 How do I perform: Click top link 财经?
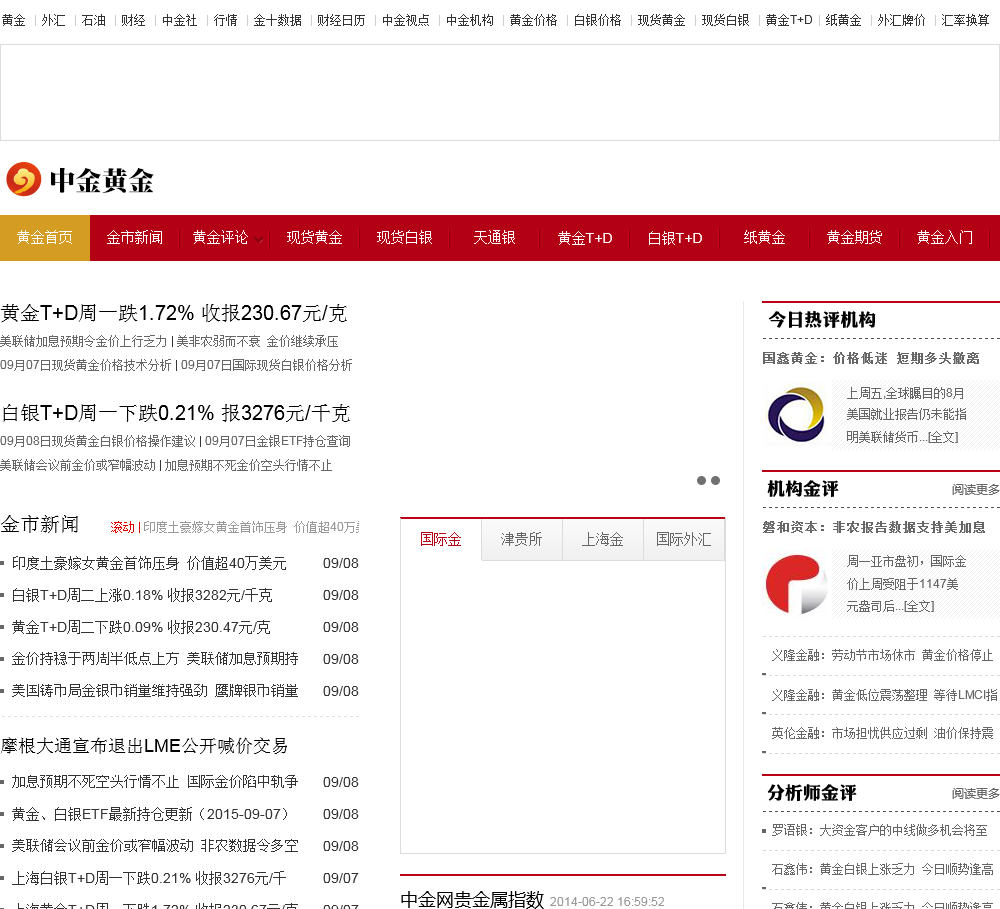pyautogui.click(x=133, y=20)
